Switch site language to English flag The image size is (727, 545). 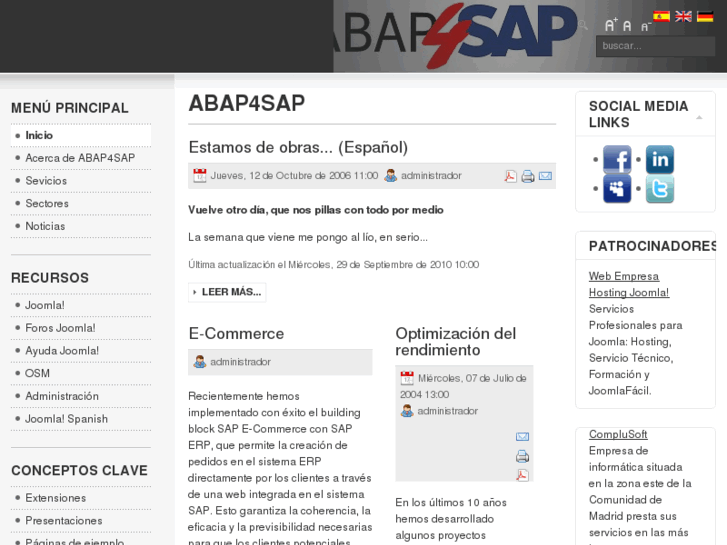pyautogui.click(x=683, y=17)
